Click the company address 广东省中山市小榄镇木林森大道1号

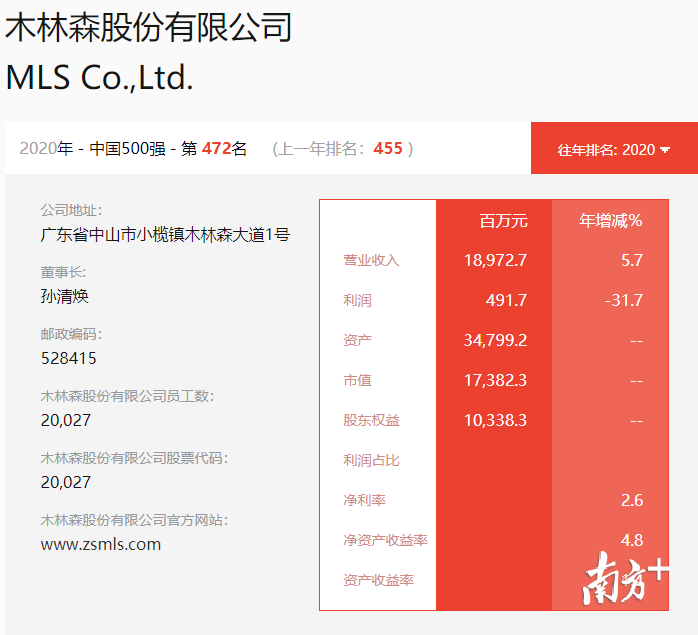click(165, 235)
